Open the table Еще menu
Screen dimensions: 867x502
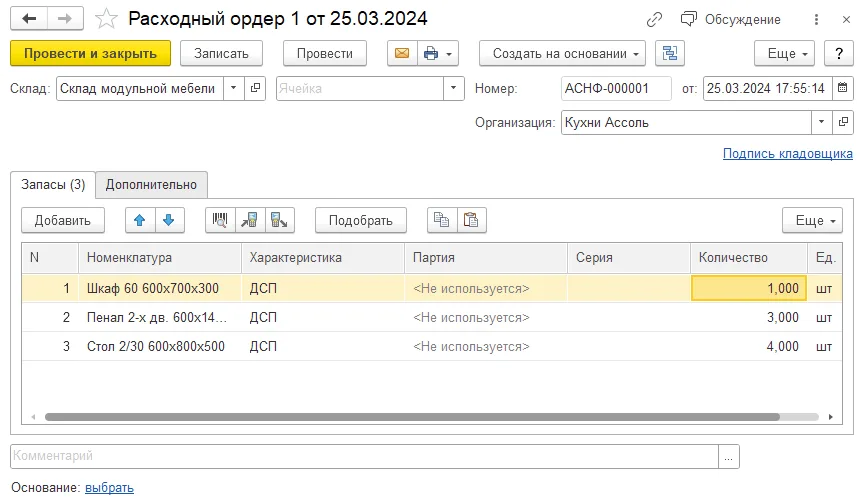click(812, 221)
